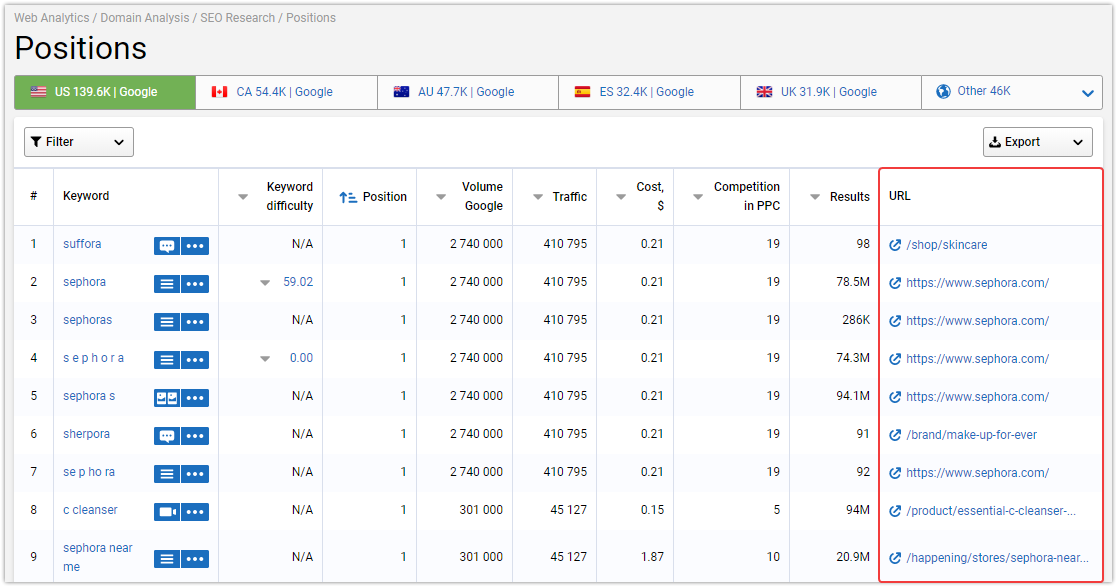The width and height of the screenshot is (1117, 587).
Task: Open the /shop/skincare URL link
Action: point(947,245)
